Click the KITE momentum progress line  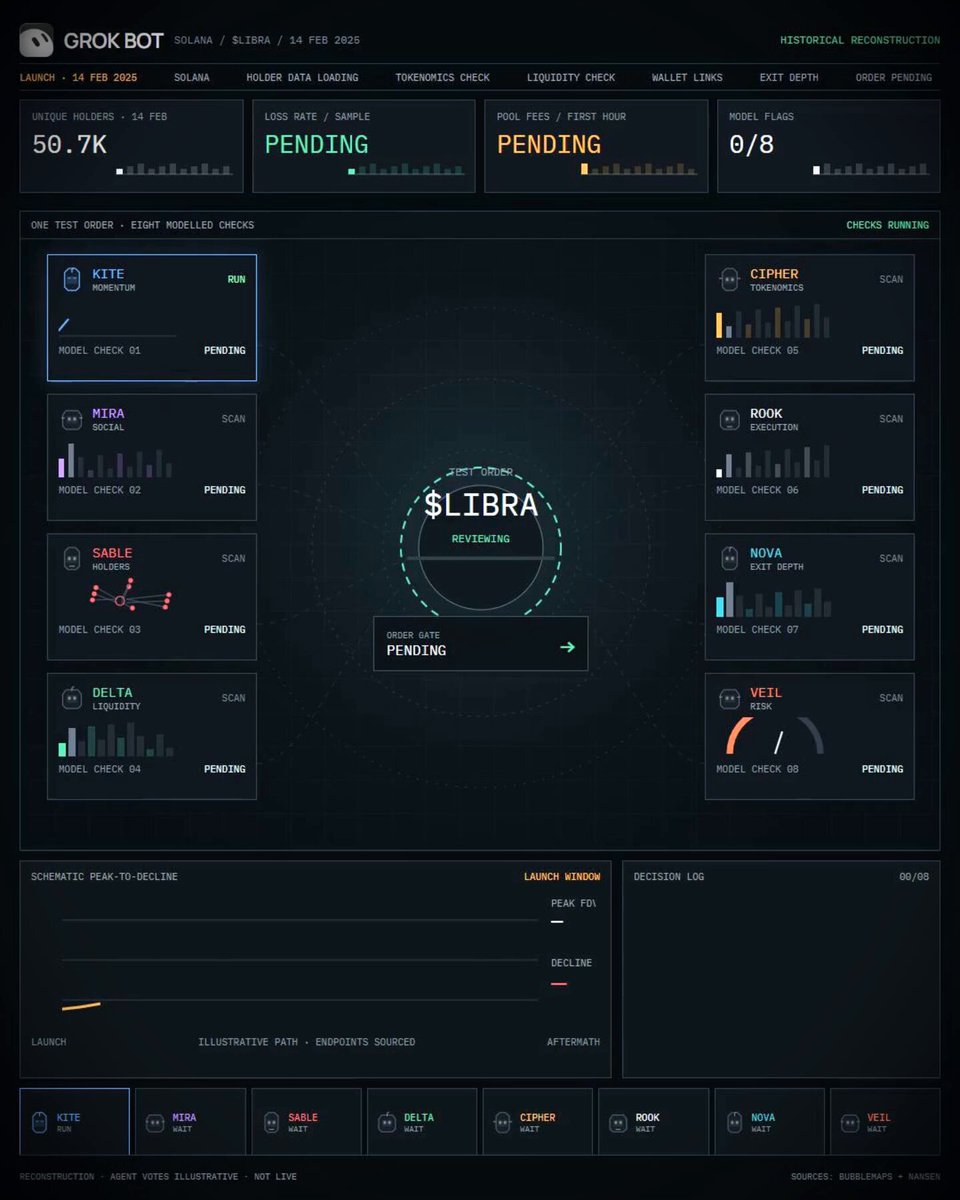pos(64,324)
